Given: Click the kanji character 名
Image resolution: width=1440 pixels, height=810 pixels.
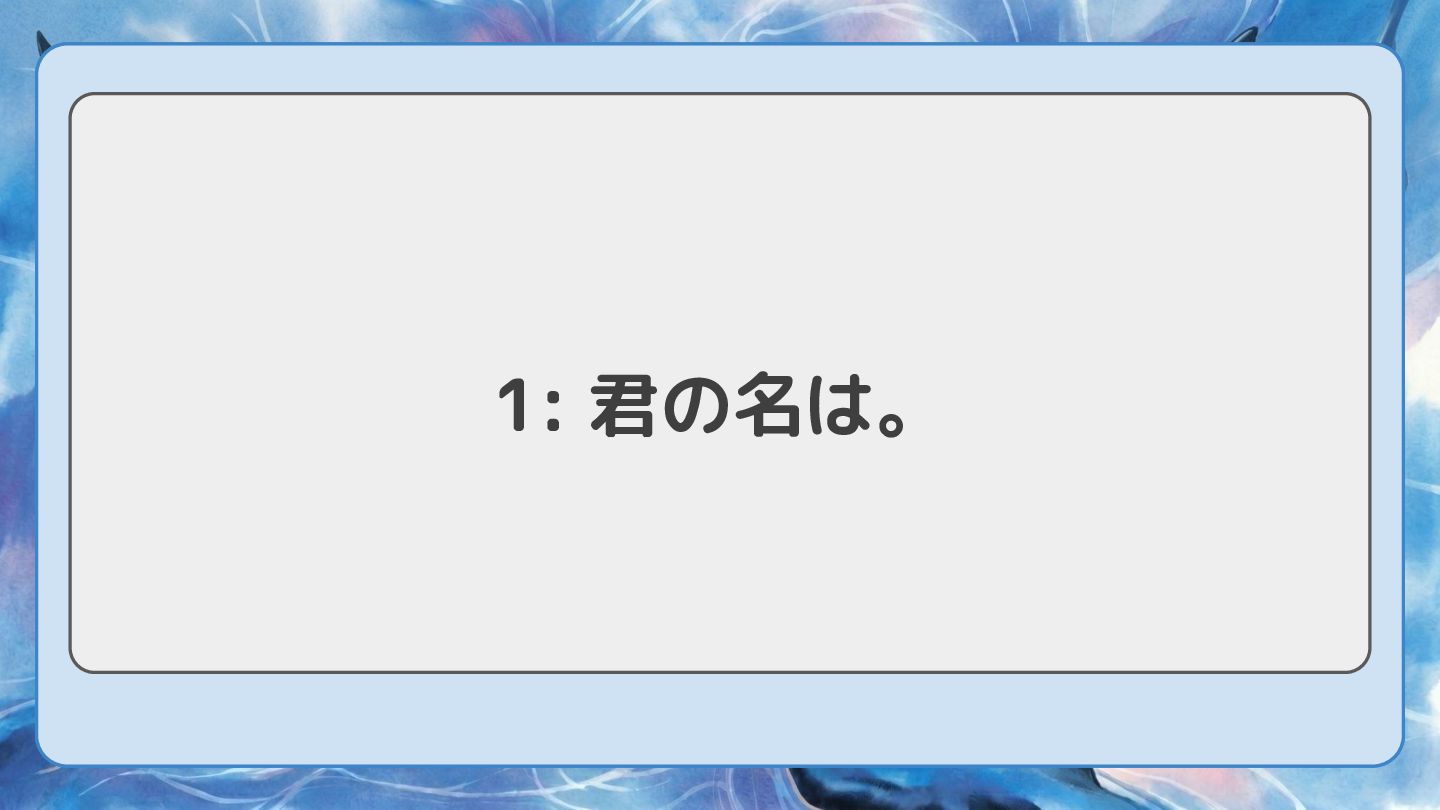Looking at the screenshot, I should pyautogui.click(x=769, y=407).
